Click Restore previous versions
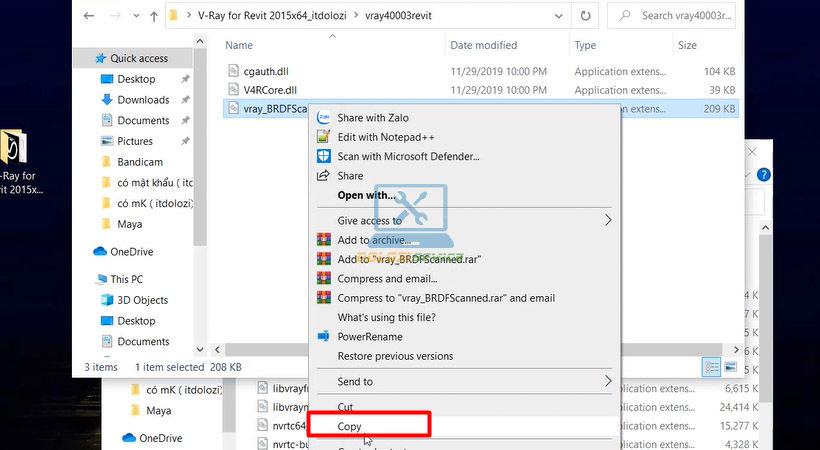Image resolution: width=820 pixels, height=450 pixels. [395, 356]
